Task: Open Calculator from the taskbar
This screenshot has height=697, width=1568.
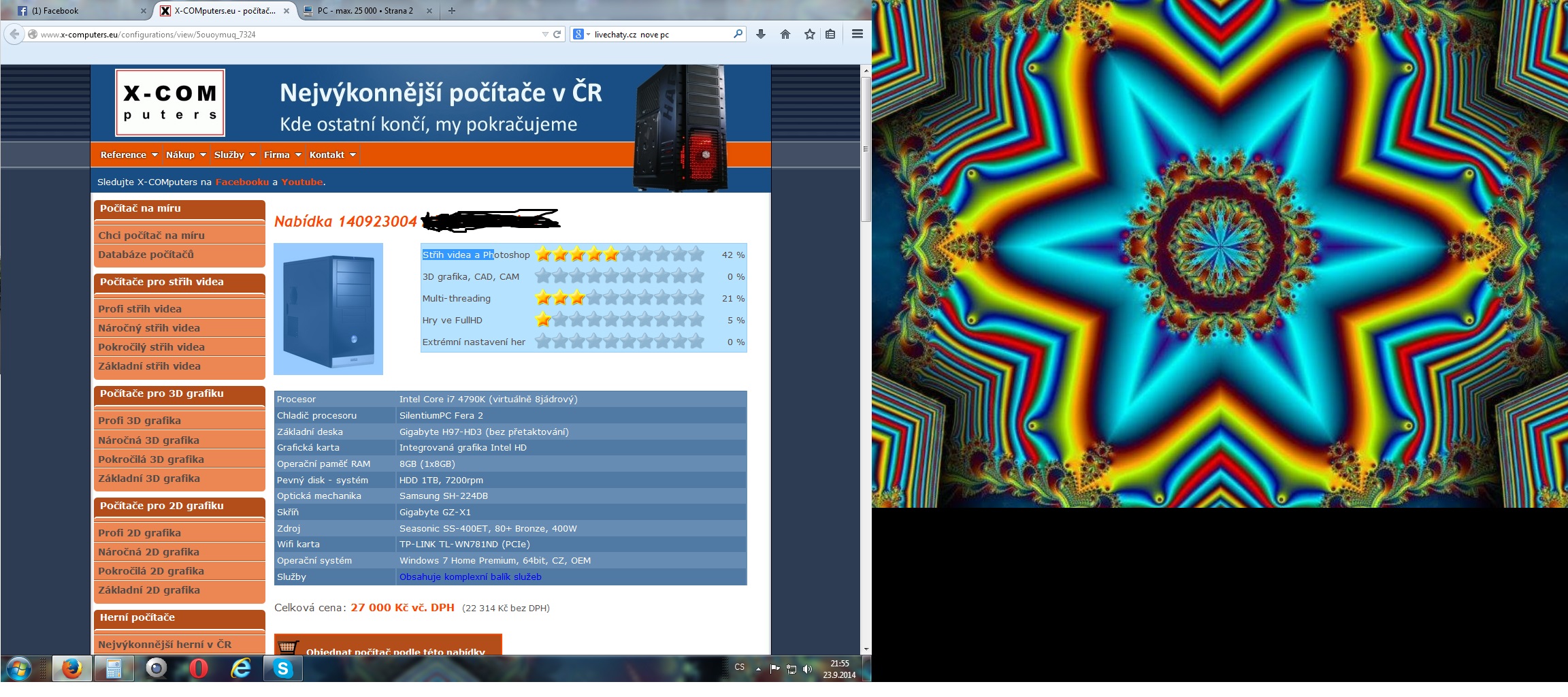Action: 114,669
